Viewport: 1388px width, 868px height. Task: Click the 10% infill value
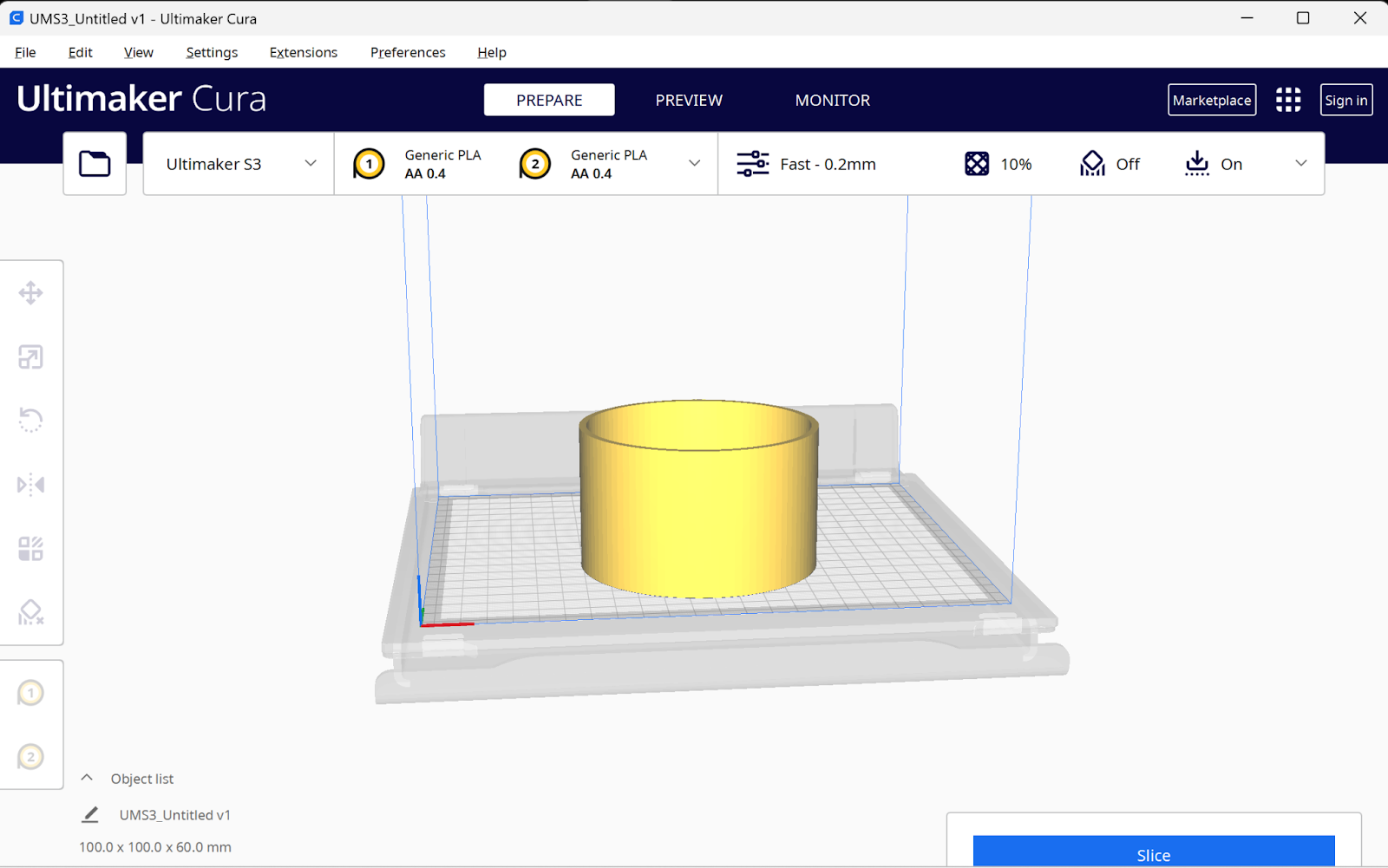click(x=1016, y=164)
